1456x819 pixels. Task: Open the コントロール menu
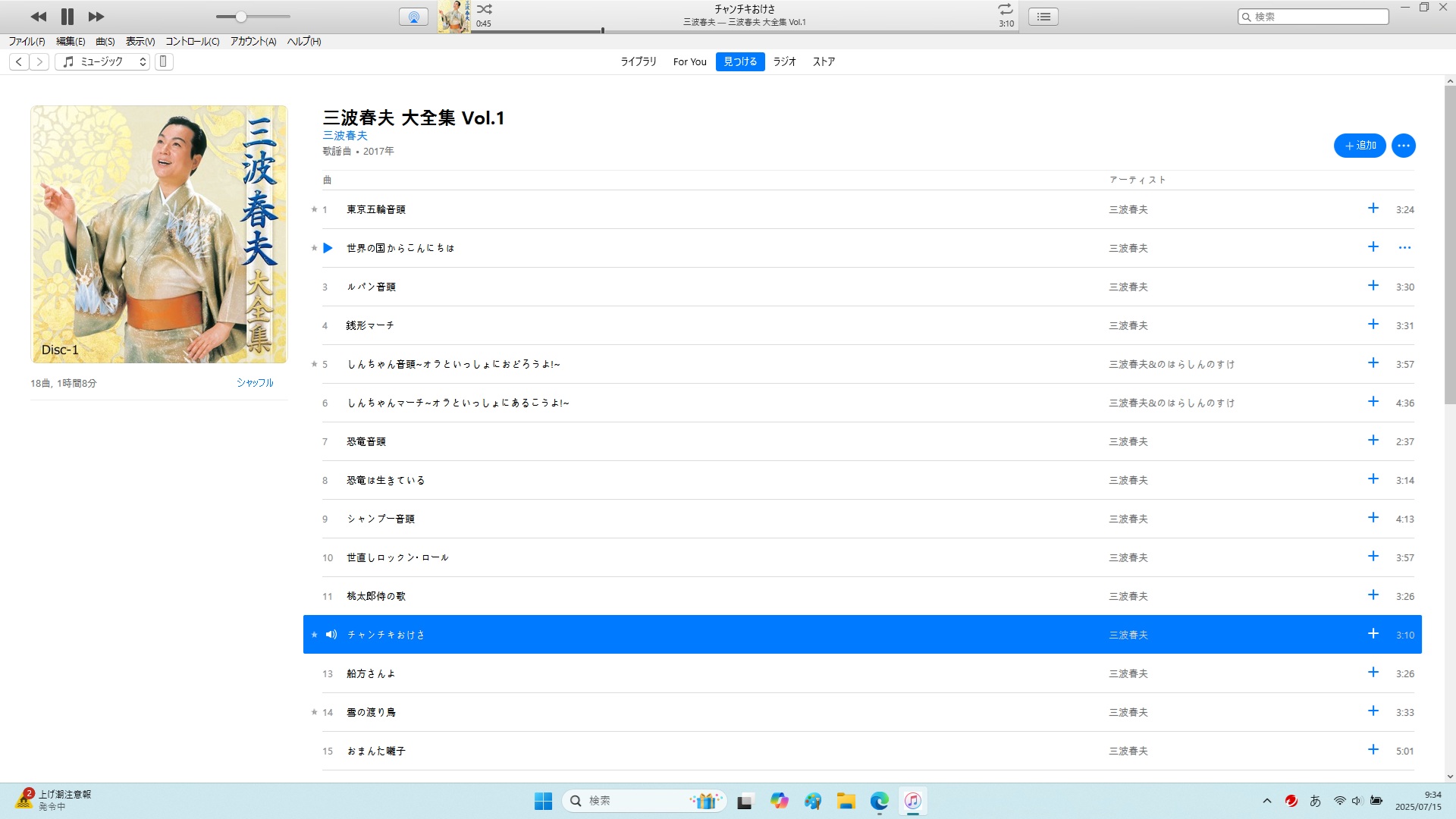pos(193,42)
